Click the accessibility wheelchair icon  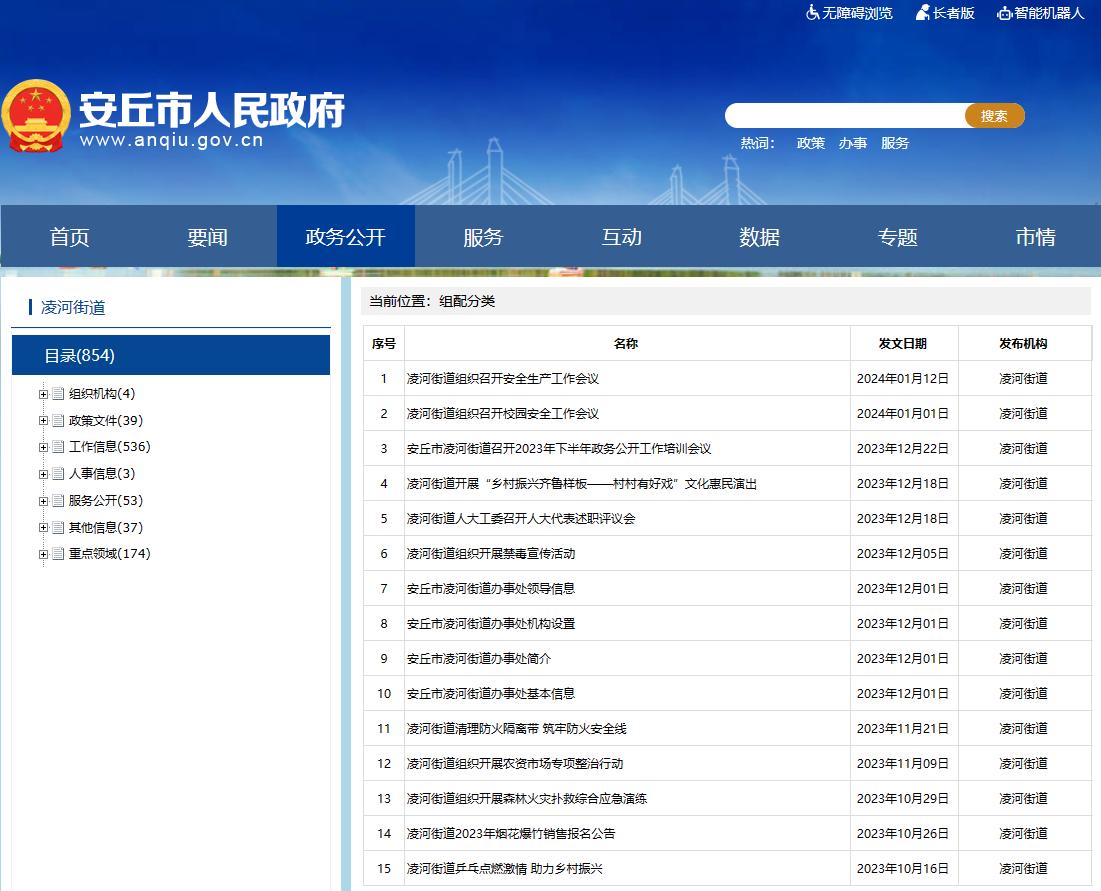coord(812,13)
